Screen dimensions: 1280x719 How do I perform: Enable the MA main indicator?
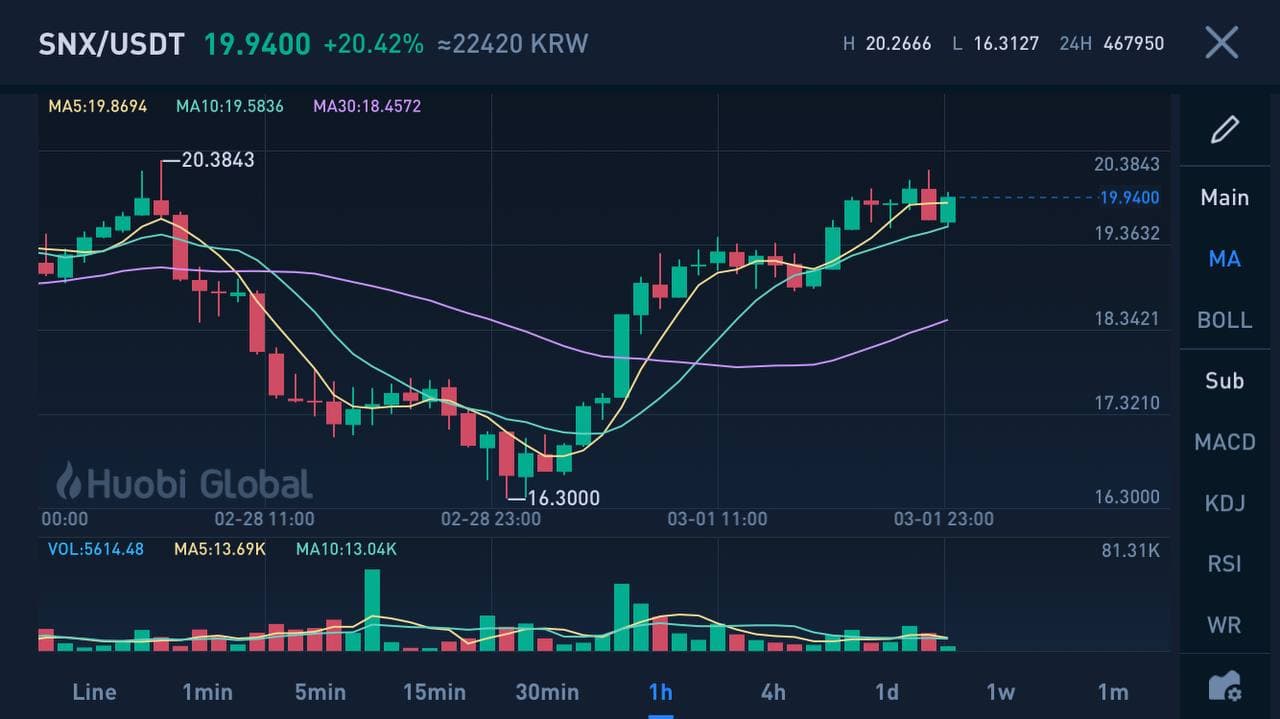(1224, 259)
